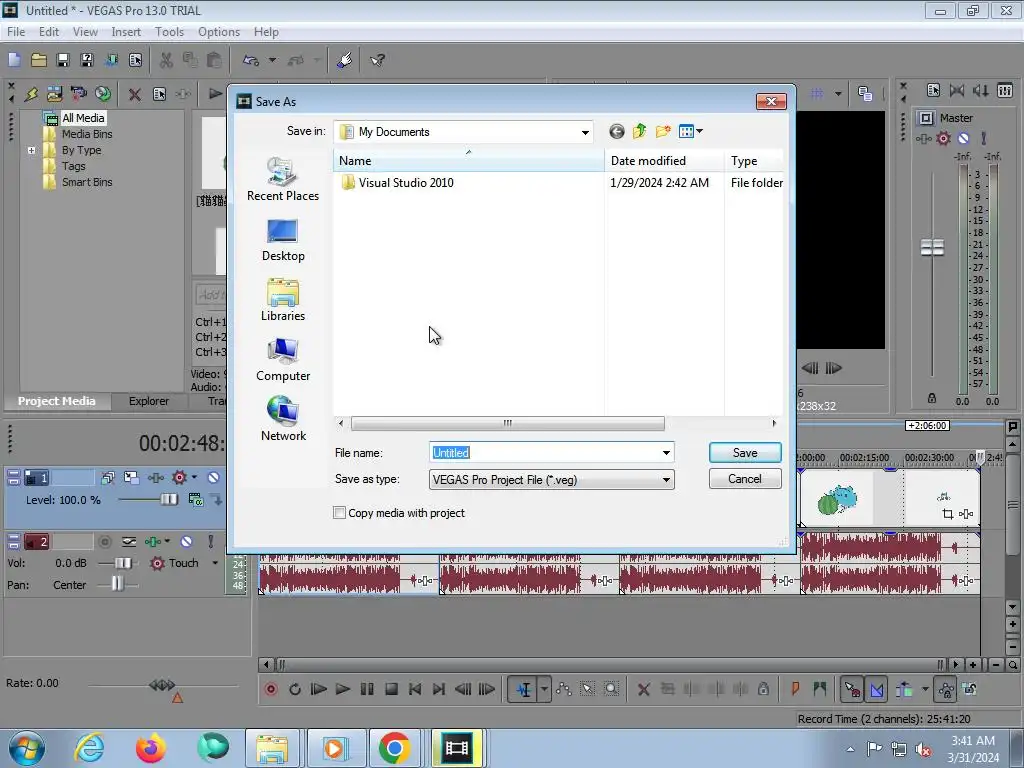This screenshot has height=768, width=1024.
Task: Open track 1 FX gear icon
Action: coord(180,477)
